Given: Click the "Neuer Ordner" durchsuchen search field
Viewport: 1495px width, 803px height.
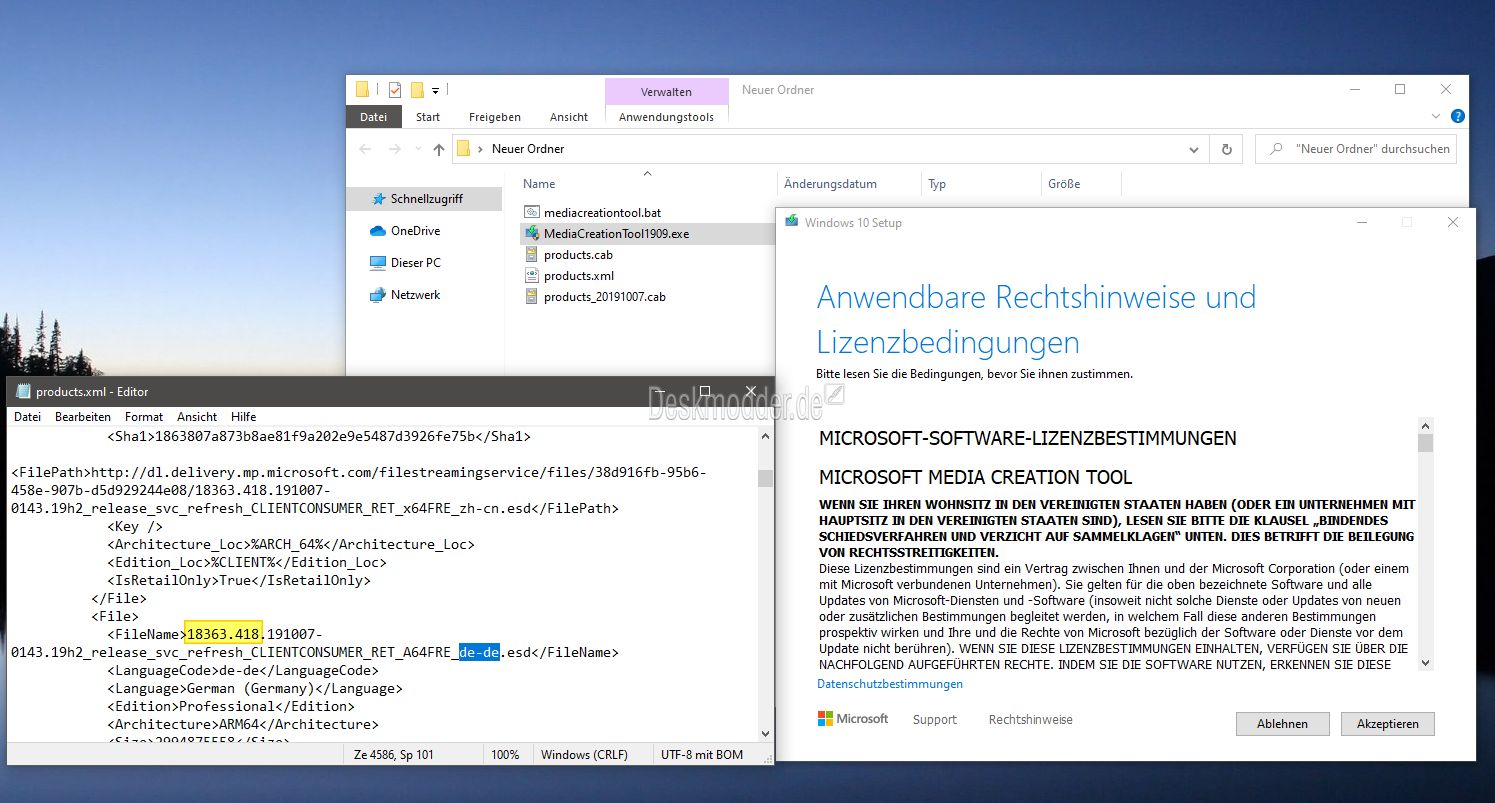Looking at the screenshot, I should (x=1357, y=149).
